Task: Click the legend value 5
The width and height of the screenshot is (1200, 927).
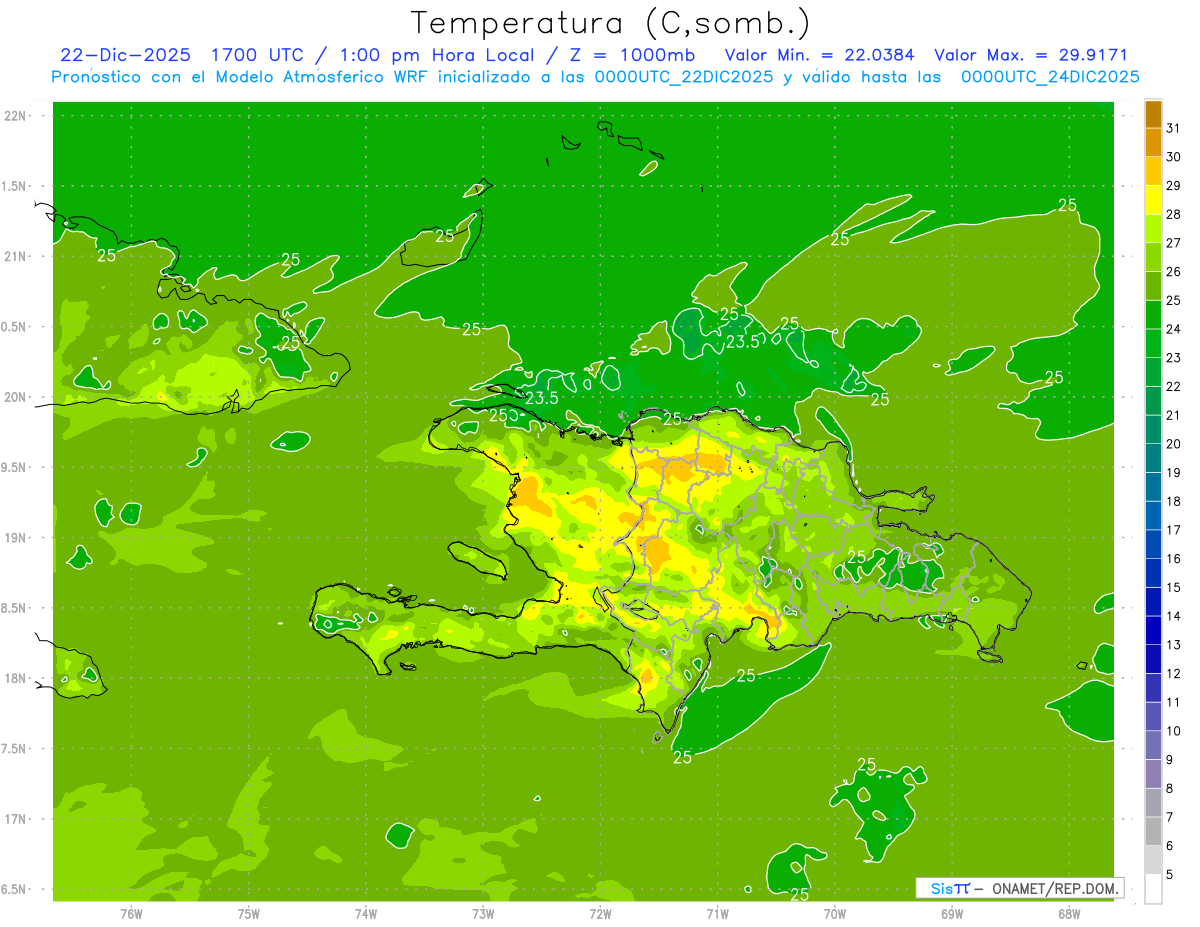Action: (x=1170, y=874)
